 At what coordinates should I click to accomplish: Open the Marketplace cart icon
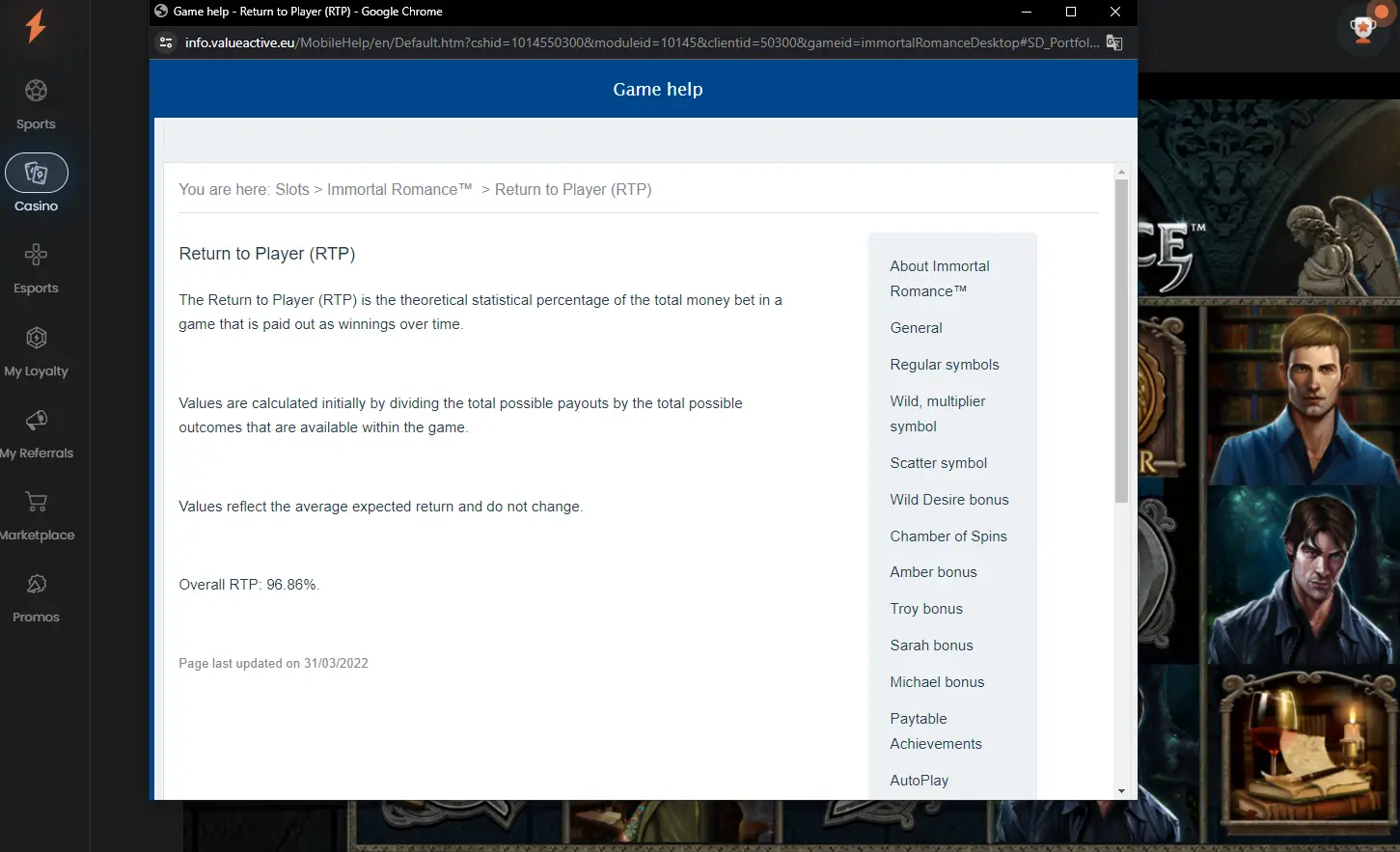(36, 502)
